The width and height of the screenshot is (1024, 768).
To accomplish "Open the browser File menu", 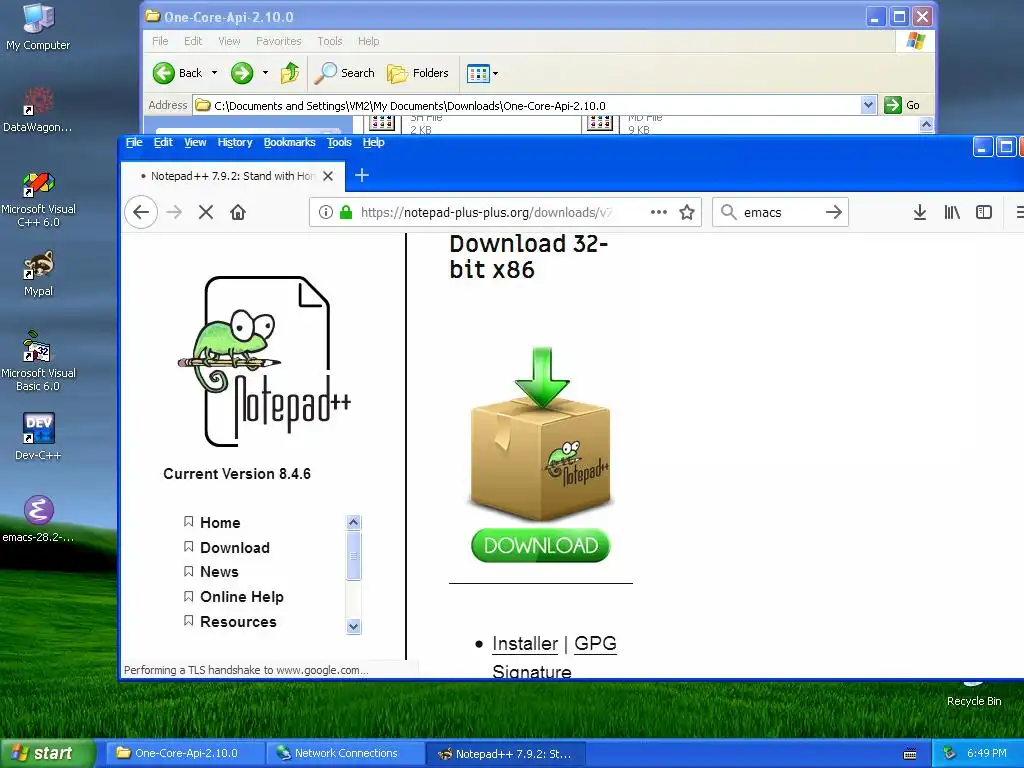I will (134, 142).
